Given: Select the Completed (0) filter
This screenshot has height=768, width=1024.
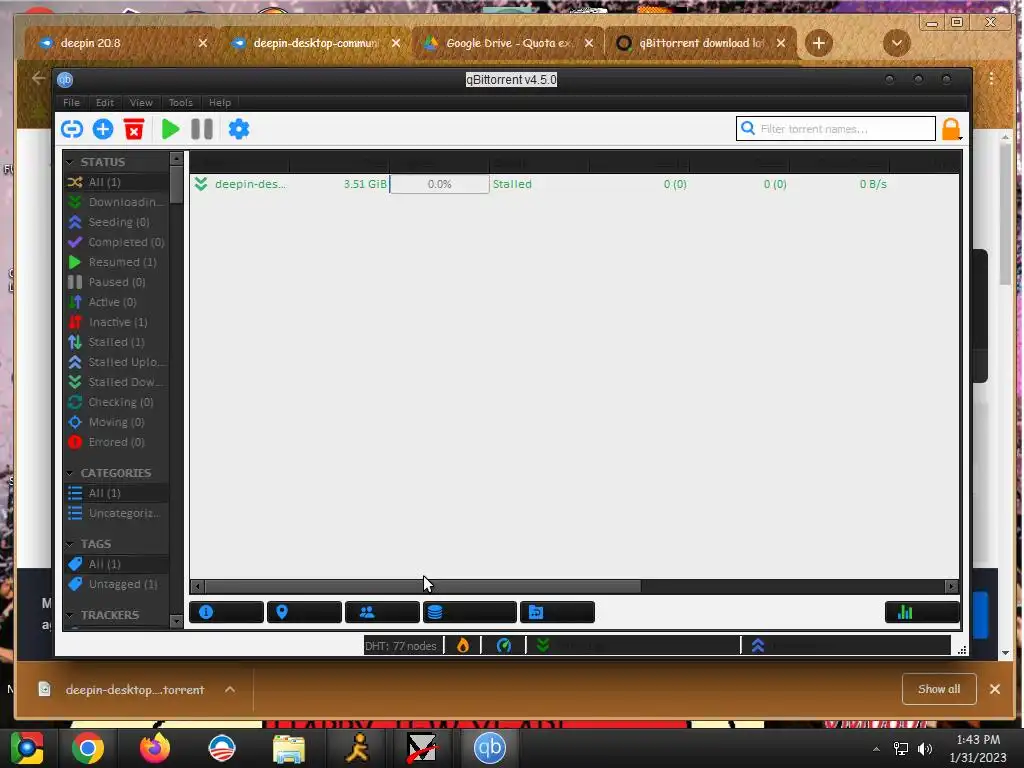Looking at the screenshot, I should tap(116, 242).
